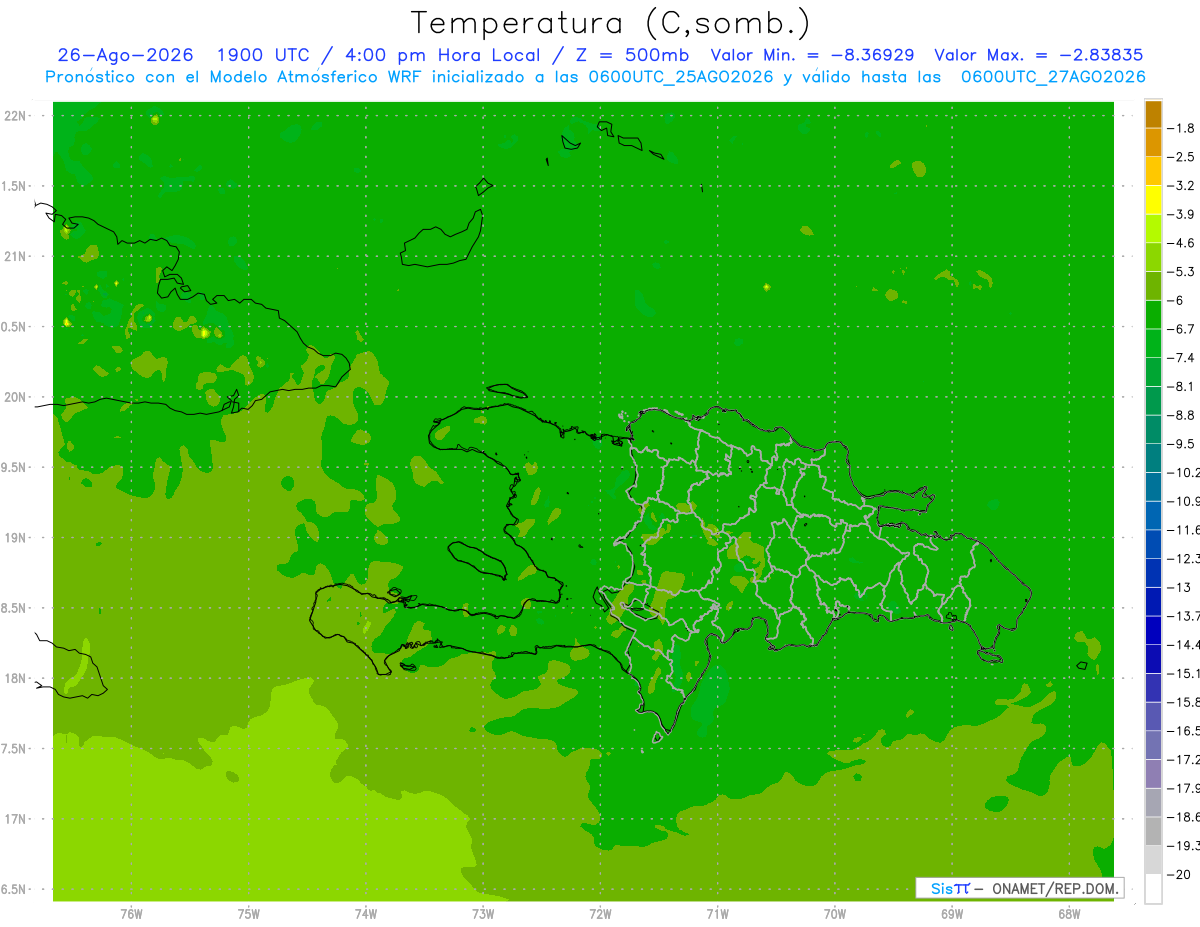This screenshot has height=927, width=1200.
Task: Click the '70W' longitude label
Action: click(834, 913)
